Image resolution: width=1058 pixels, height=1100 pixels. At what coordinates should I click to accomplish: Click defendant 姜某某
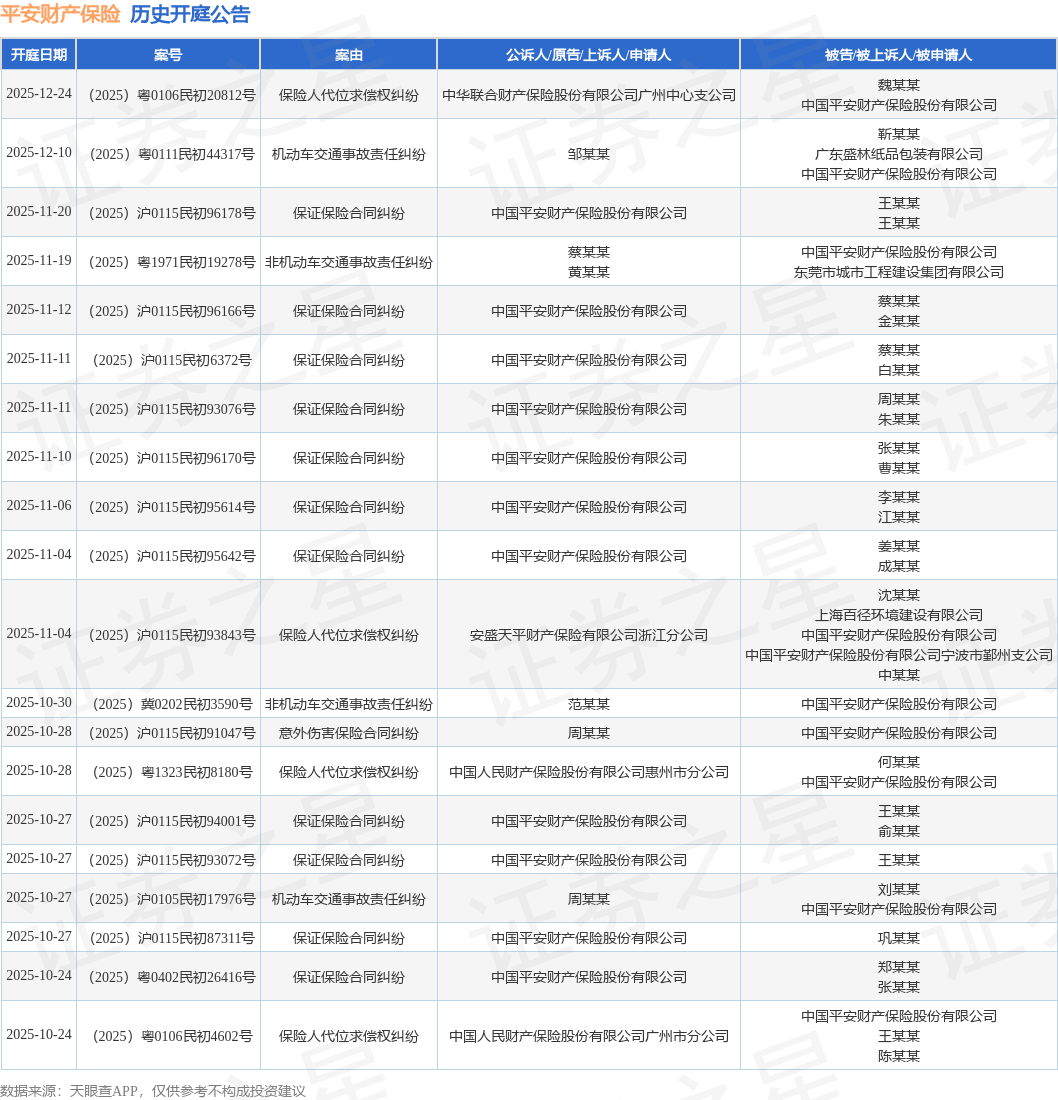pos(899,546)
